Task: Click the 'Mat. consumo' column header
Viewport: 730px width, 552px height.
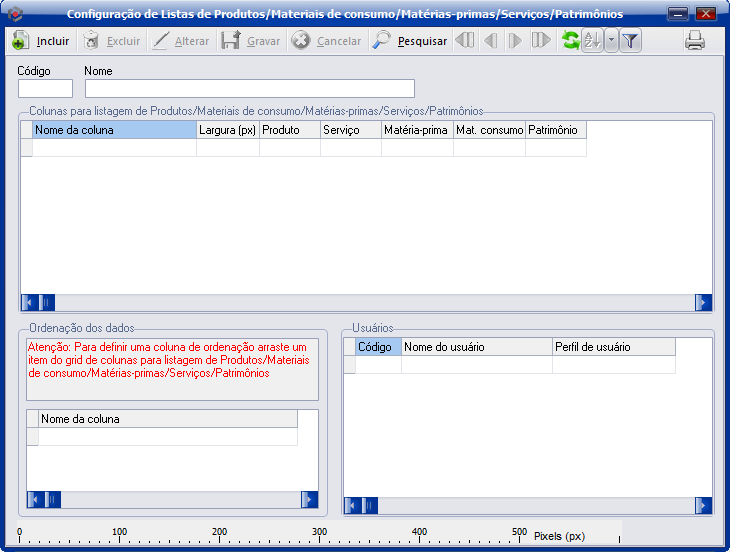Action: coord(489,130)
